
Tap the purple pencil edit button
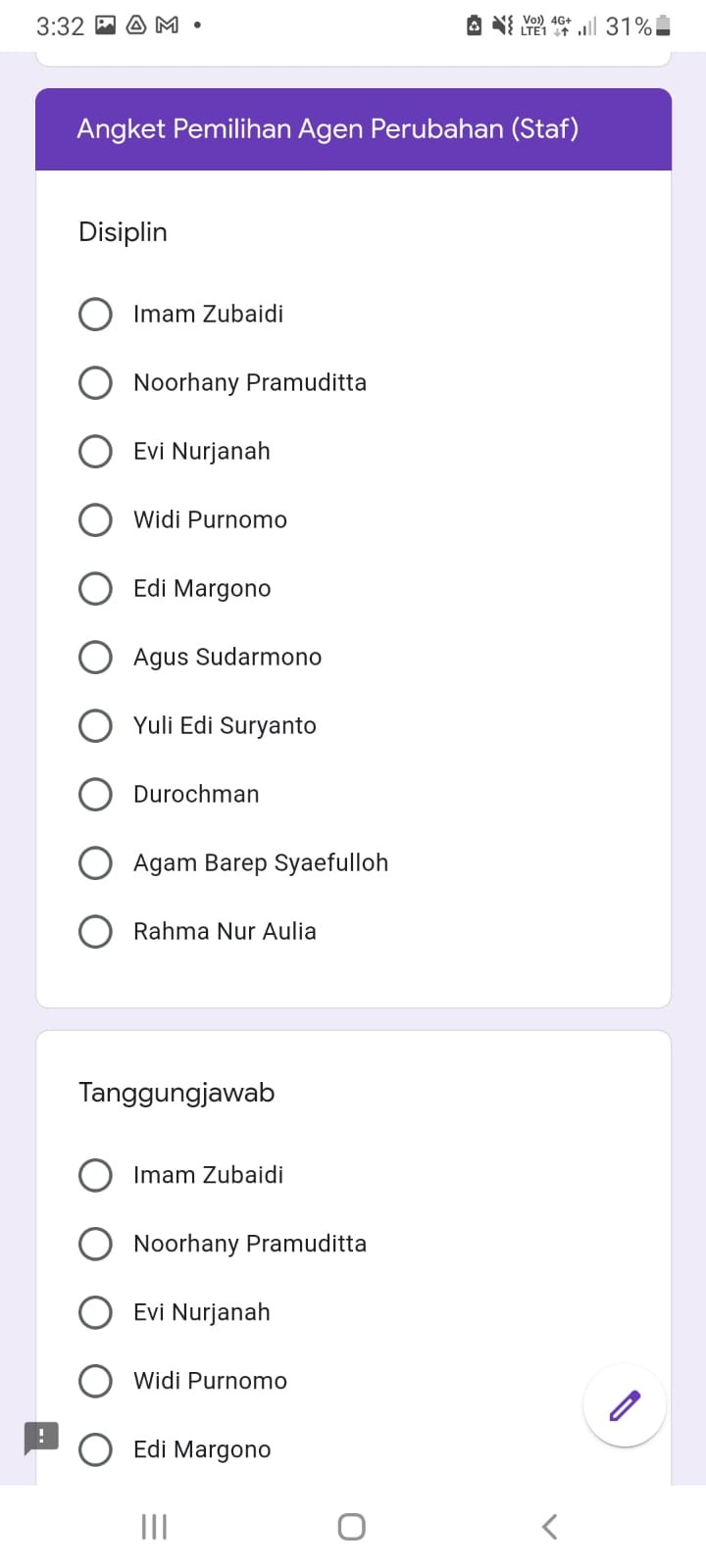point(625,1405)
